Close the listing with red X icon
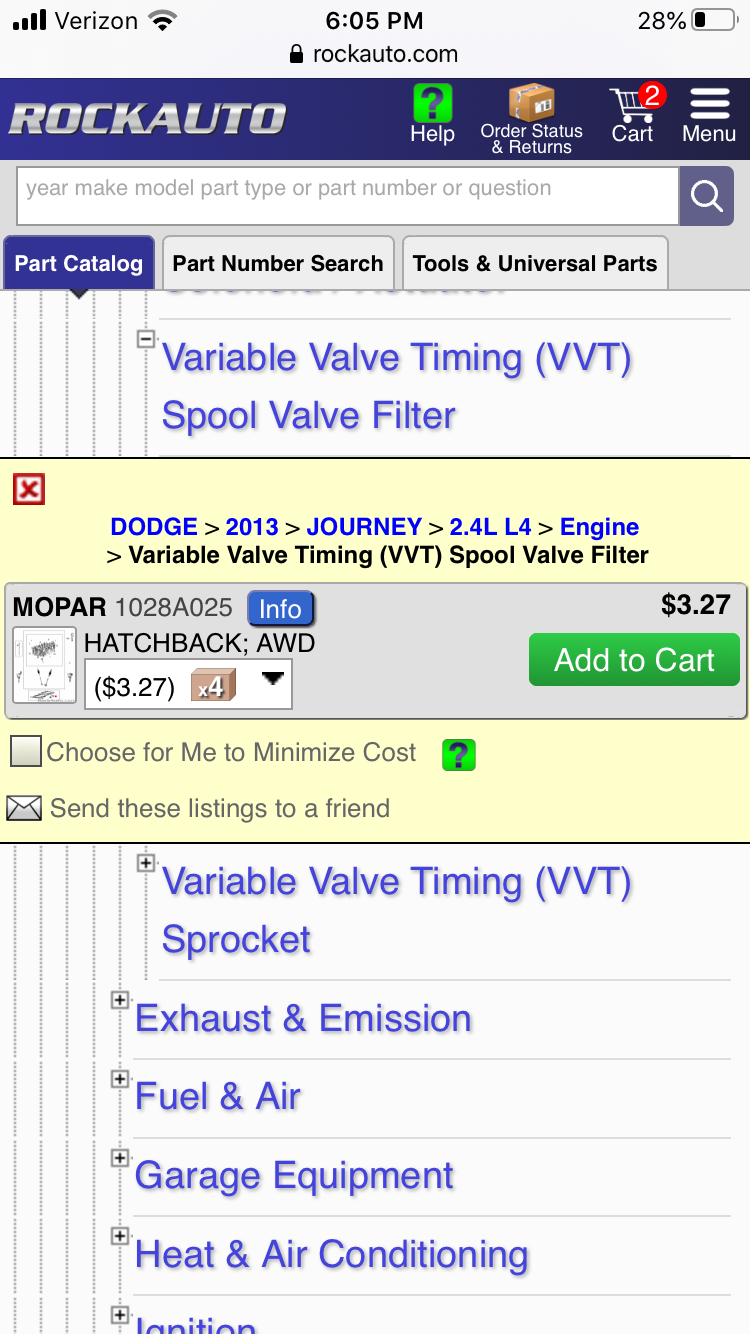The width and height of the screenshot is (750, 1334). point(29,489)
